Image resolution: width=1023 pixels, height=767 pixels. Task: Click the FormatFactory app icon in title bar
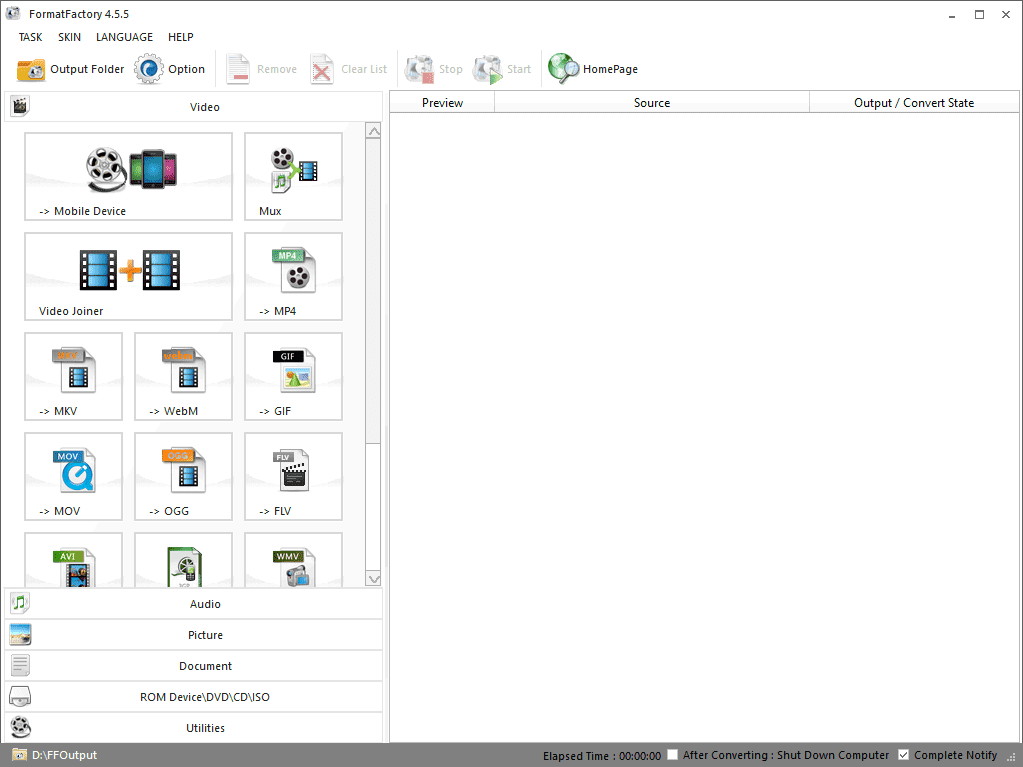coord(13,13)
